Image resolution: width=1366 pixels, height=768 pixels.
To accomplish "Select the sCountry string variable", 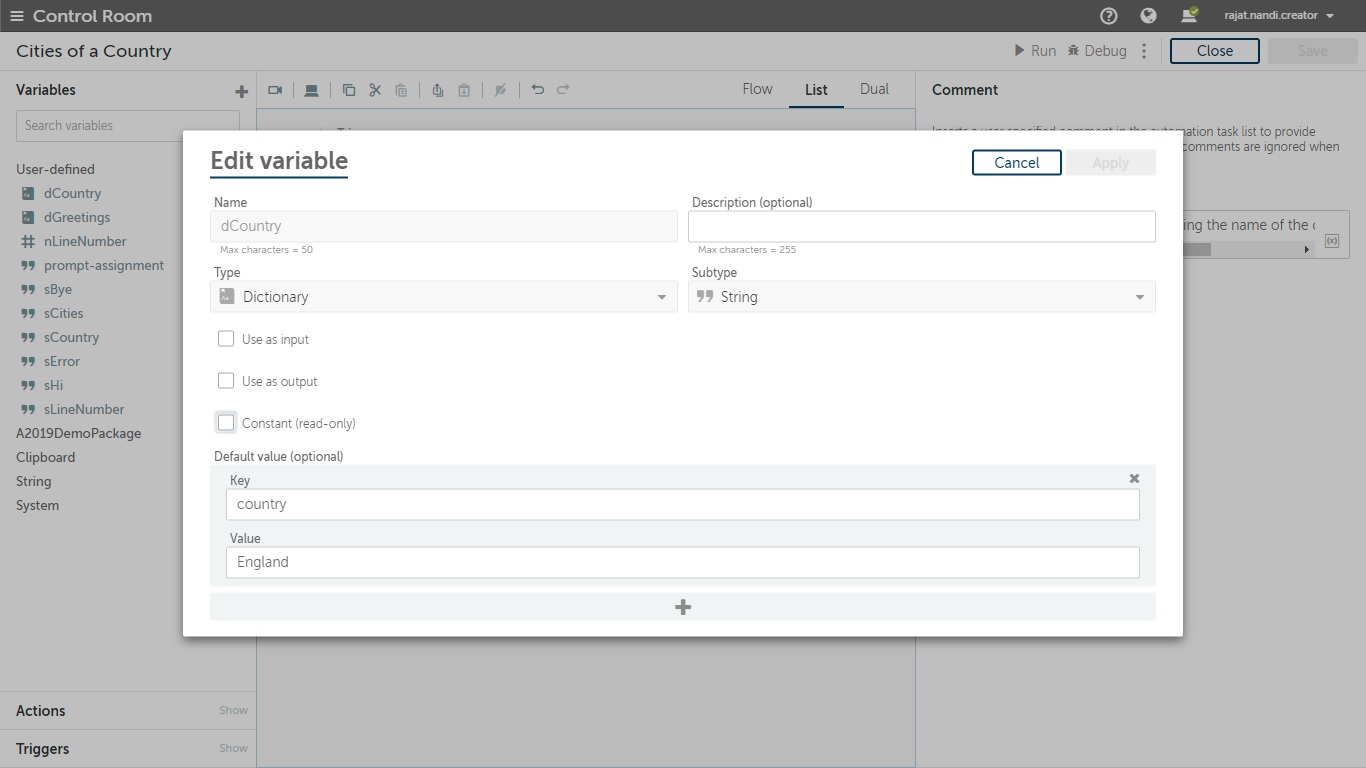I will [71, 337].
